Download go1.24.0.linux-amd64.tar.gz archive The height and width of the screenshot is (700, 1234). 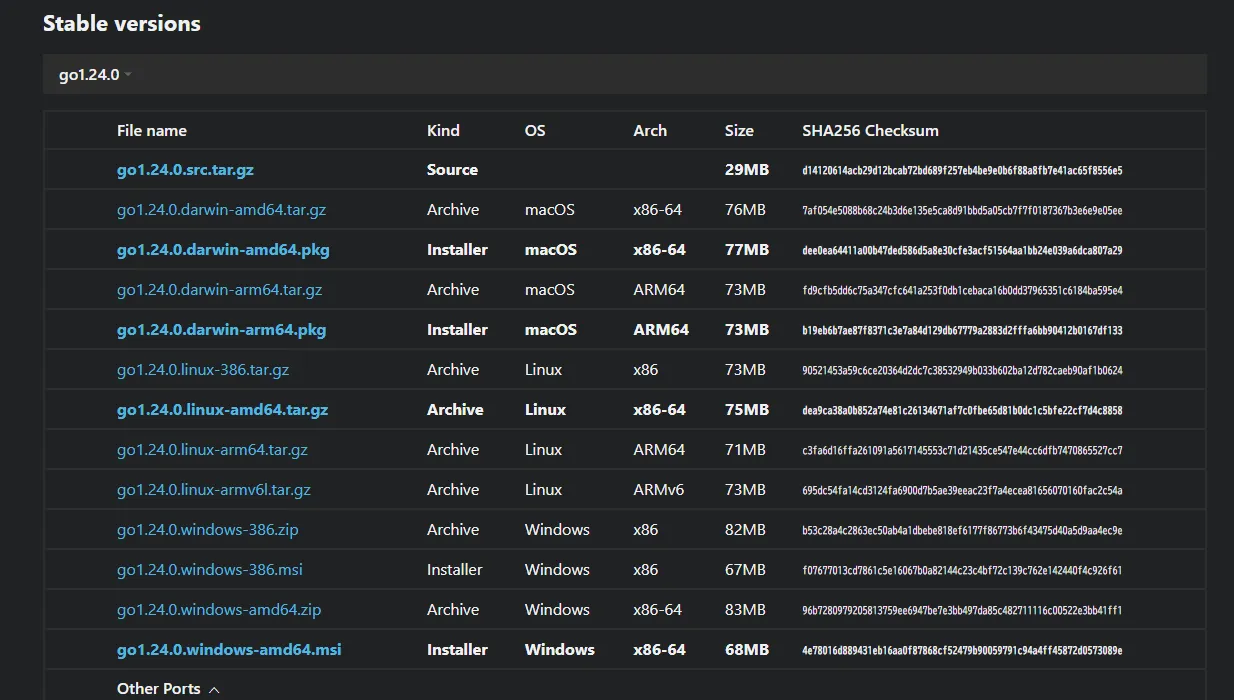222,410
